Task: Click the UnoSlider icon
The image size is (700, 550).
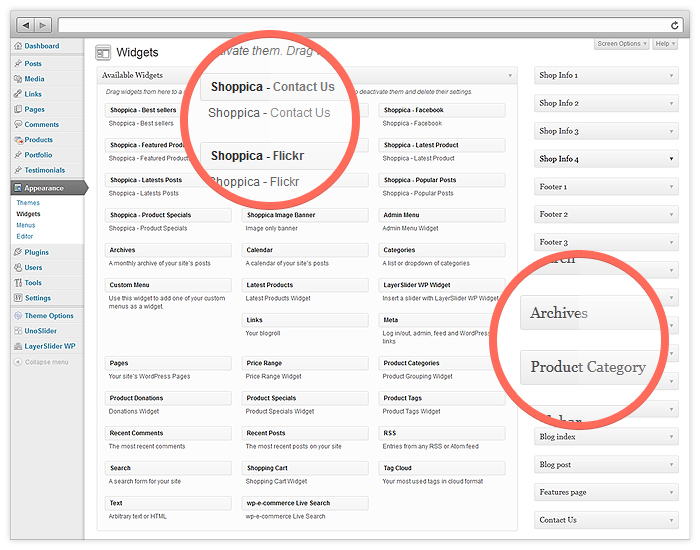Action: tap(18, 331)
